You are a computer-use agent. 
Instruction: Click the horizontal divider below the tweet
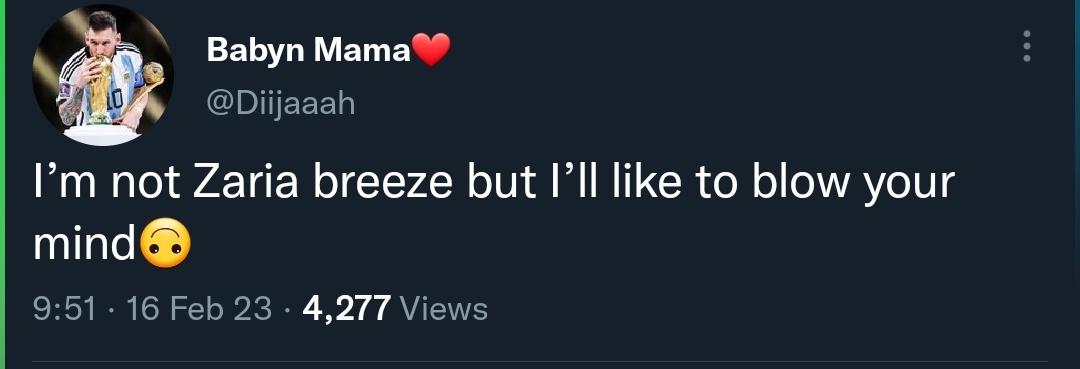click(x=540, y=361)
